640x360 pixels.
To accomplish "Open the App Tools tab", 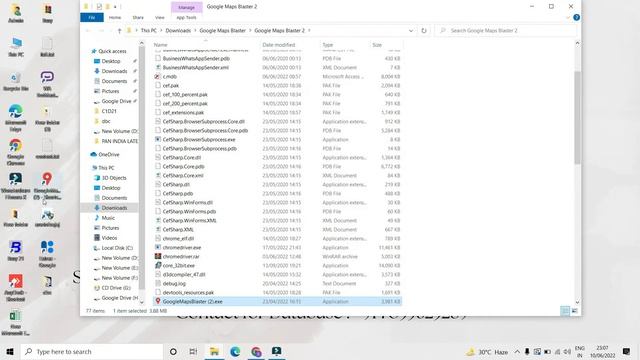I will [186, 18].
